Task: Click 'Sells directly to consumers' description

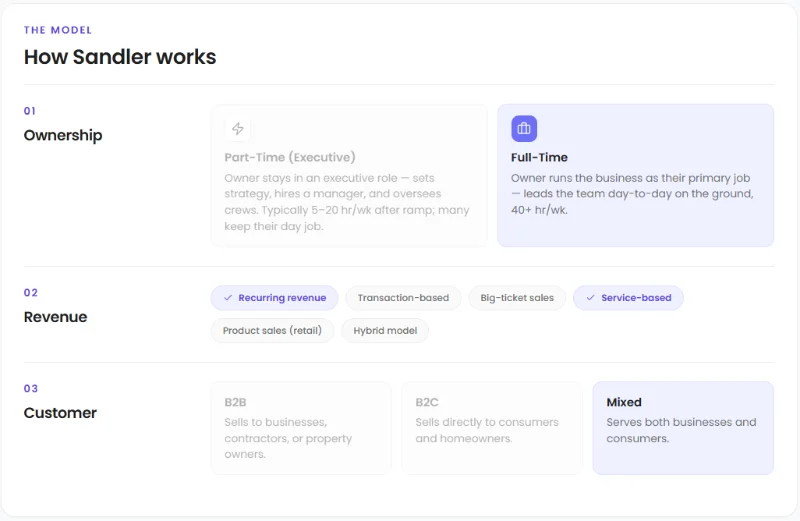Action: click(487, 430)
